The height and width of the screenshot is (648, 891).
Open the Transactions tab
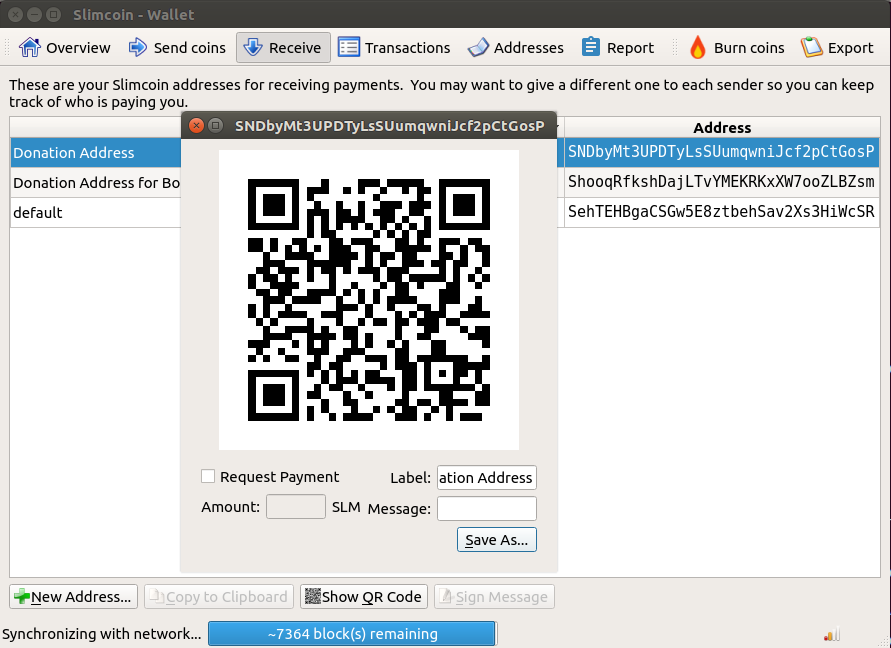[394, 48]
